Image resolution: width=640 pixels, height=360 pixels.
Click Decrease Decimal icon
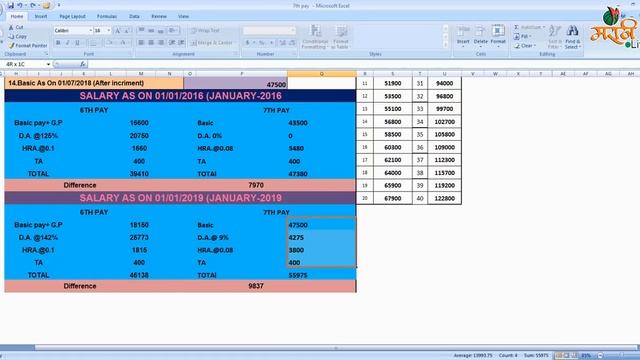(x=292, y=42)
